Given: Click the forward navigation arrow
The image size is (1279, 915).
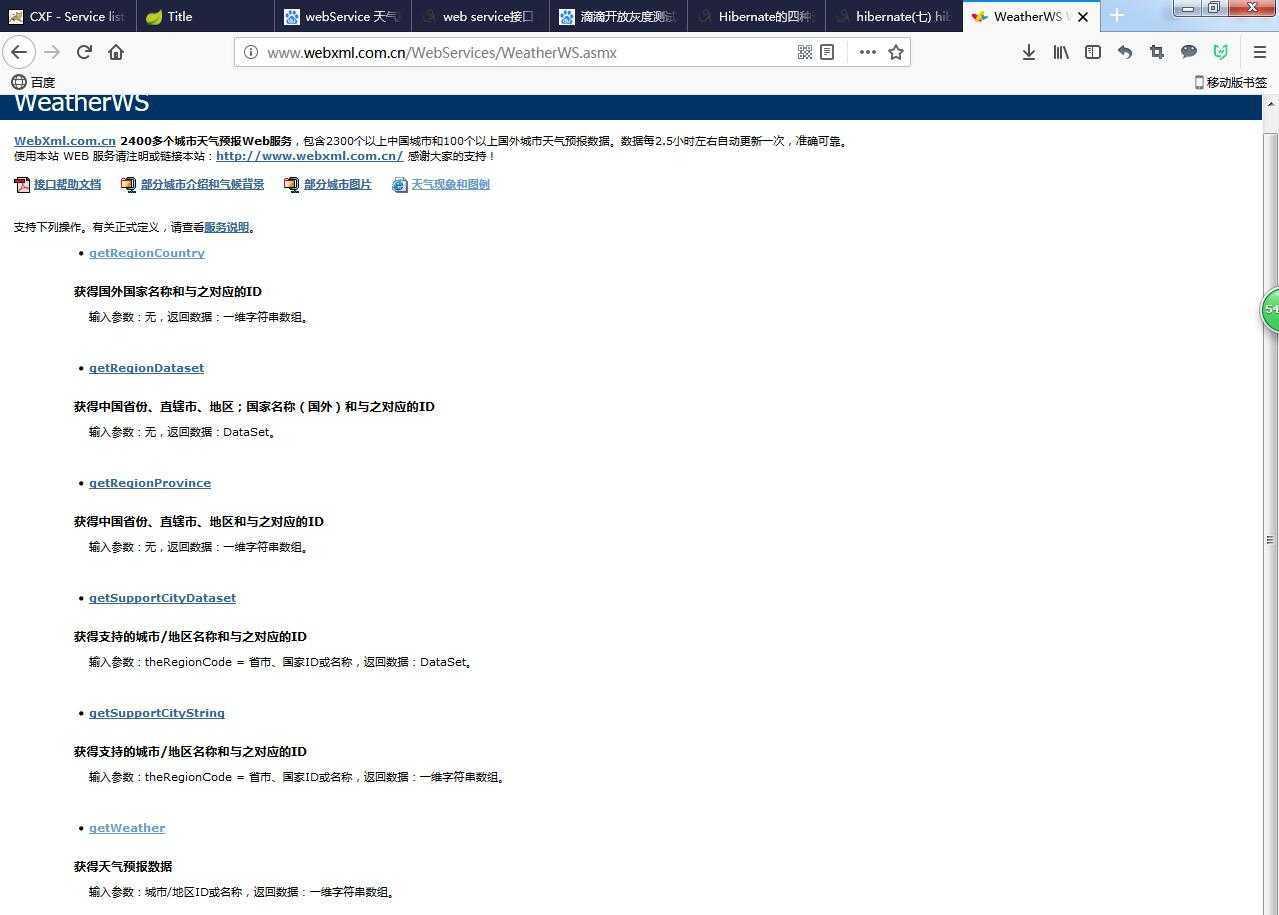Looking at the screenshot, I should click(x=52, y=52).
